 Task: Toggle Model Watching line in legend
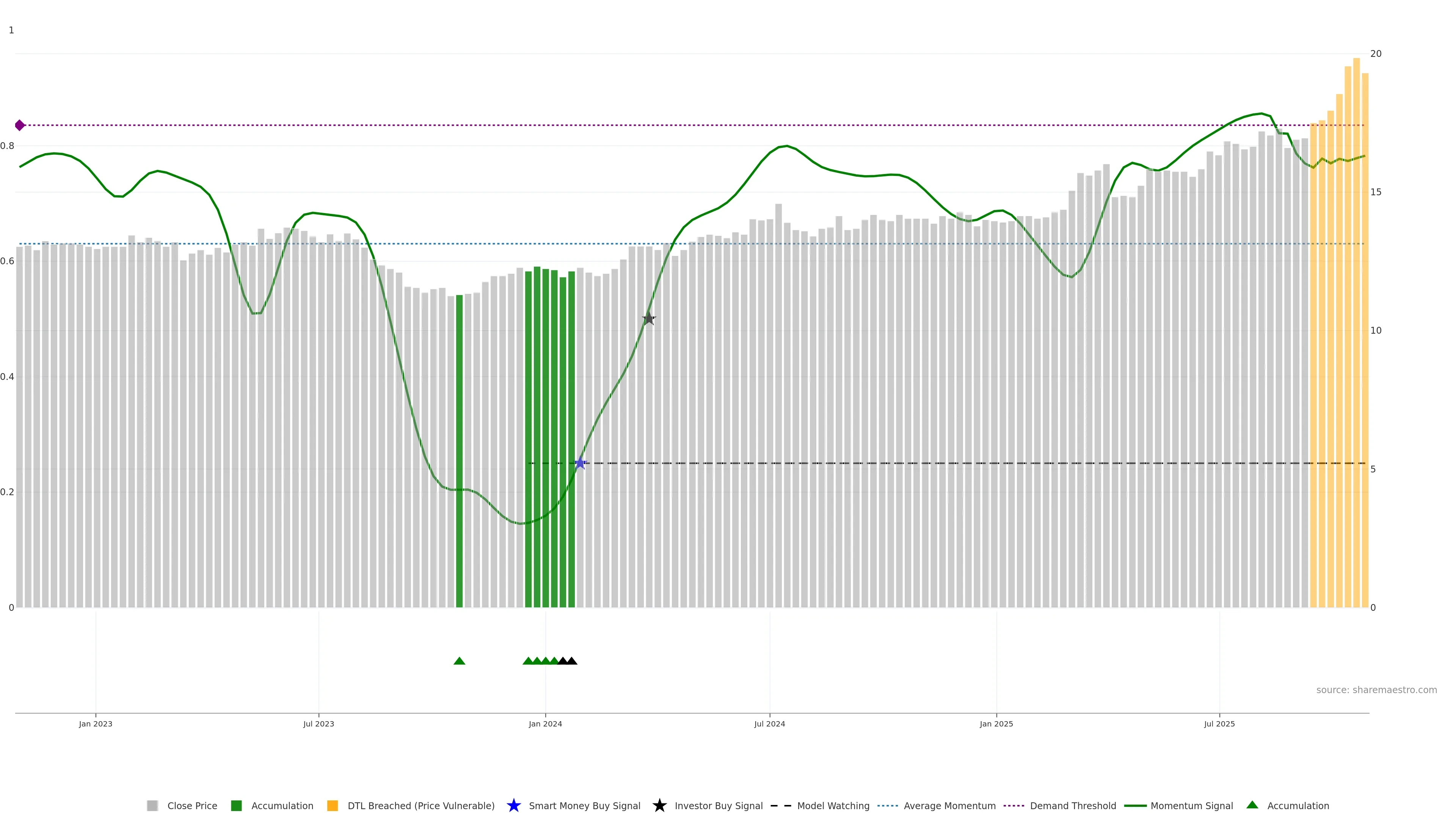click(x=833, y=805)
